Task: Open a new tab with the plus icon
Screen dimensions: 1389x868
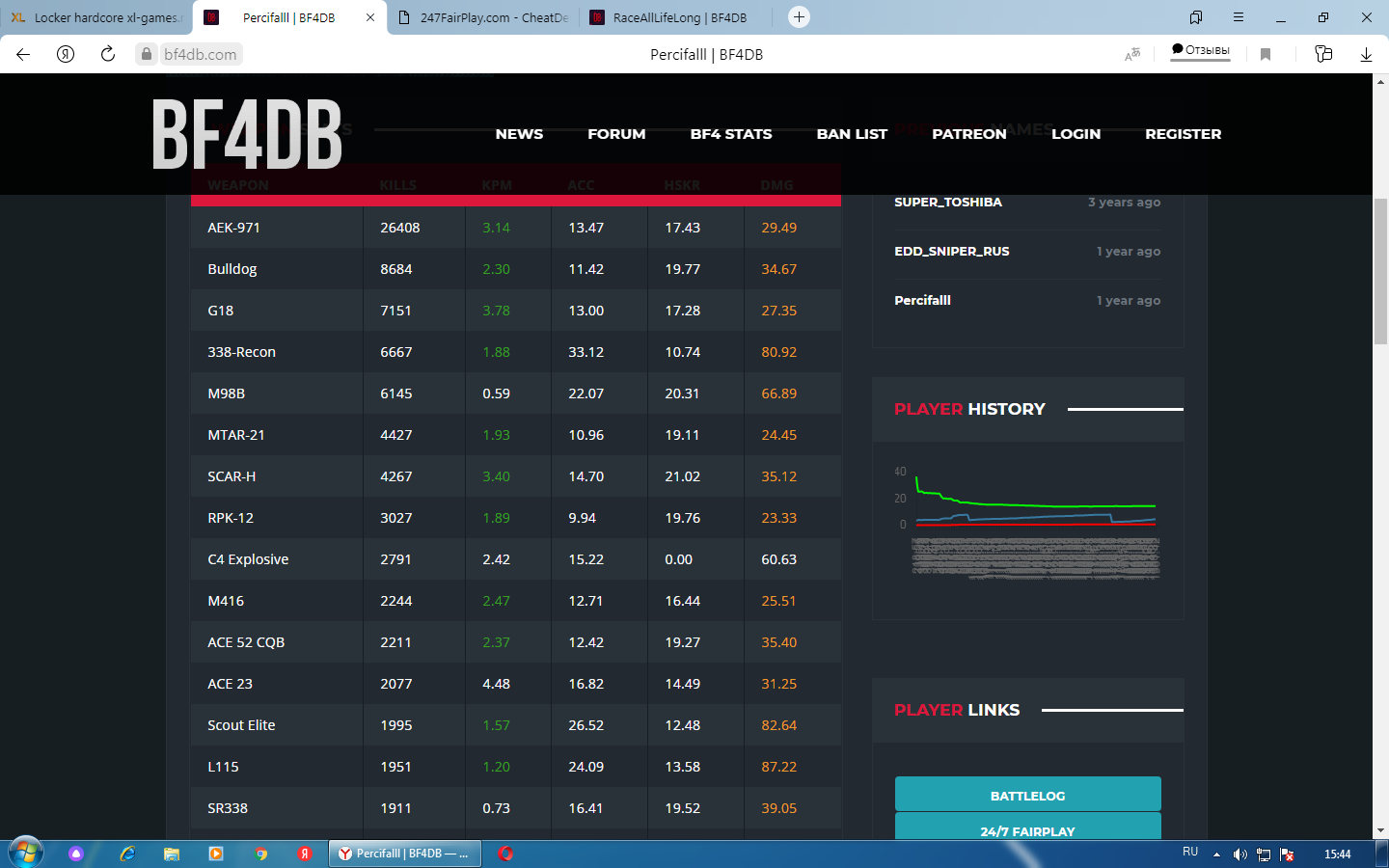Action: point(799,17)
